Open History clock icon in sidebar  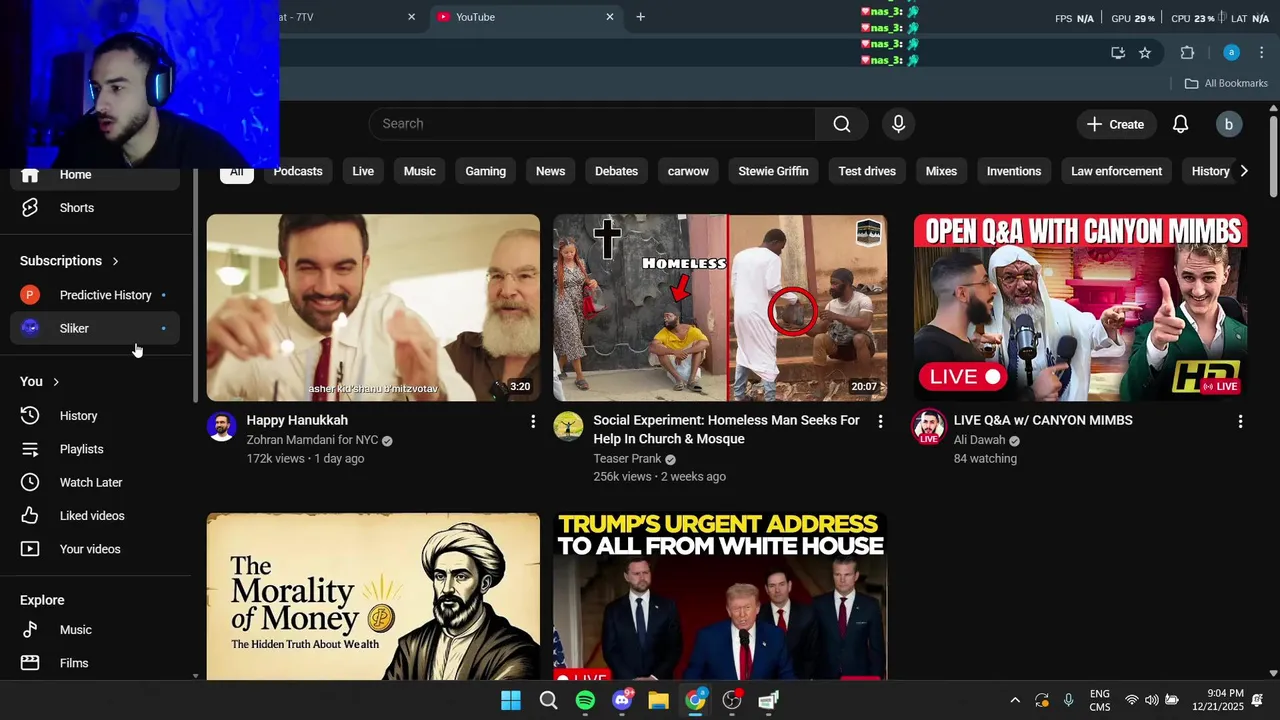(30, 416)
